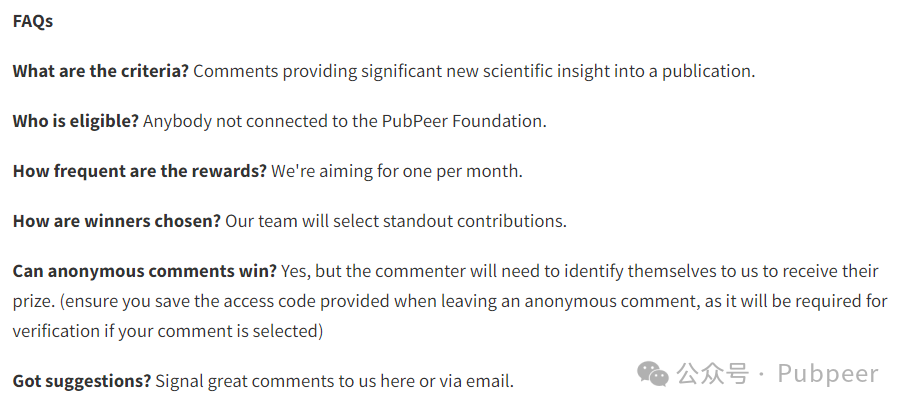Click the "Who is eligible?" question
The height and width of the screenshot is (409, 905).
click(76, 121)
